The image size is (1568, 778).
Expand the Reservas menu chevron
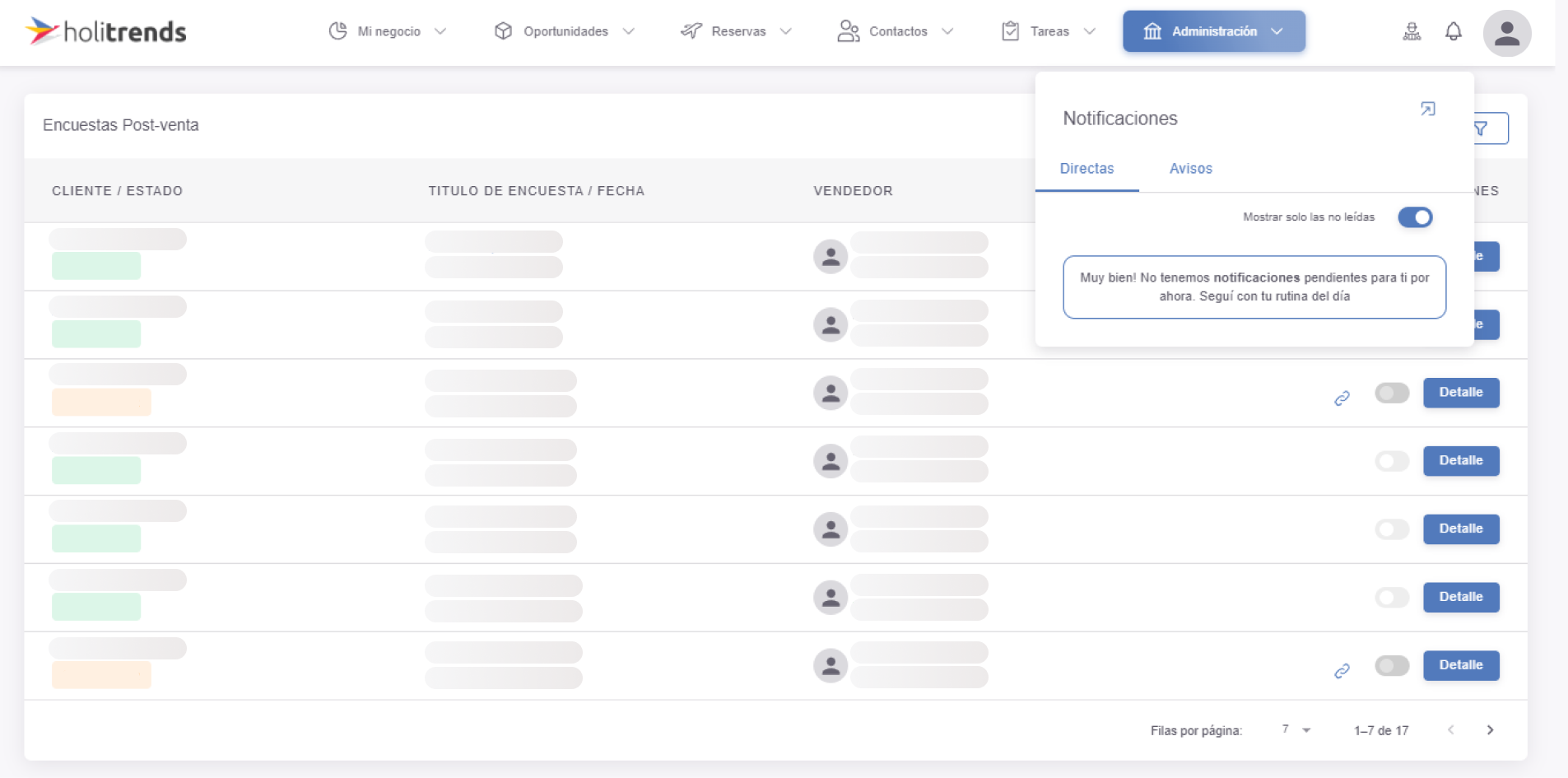pyautogui.click(x=786, y=31)
